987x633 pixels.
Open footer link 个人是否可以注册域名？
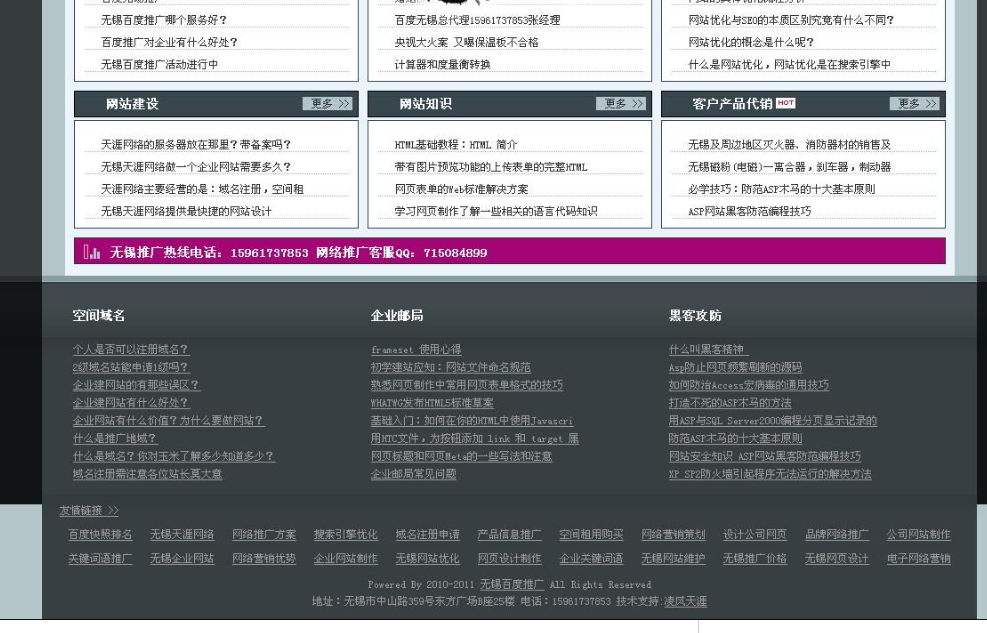point(130,349)
